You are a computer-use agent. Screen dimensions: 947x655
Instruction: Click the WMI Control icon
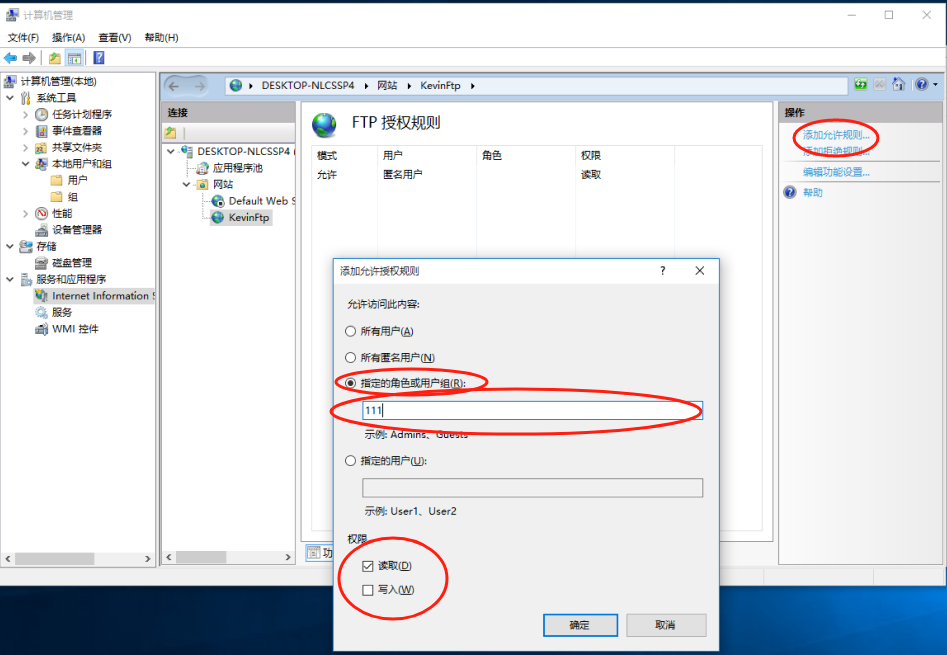(x=42, y=328)
